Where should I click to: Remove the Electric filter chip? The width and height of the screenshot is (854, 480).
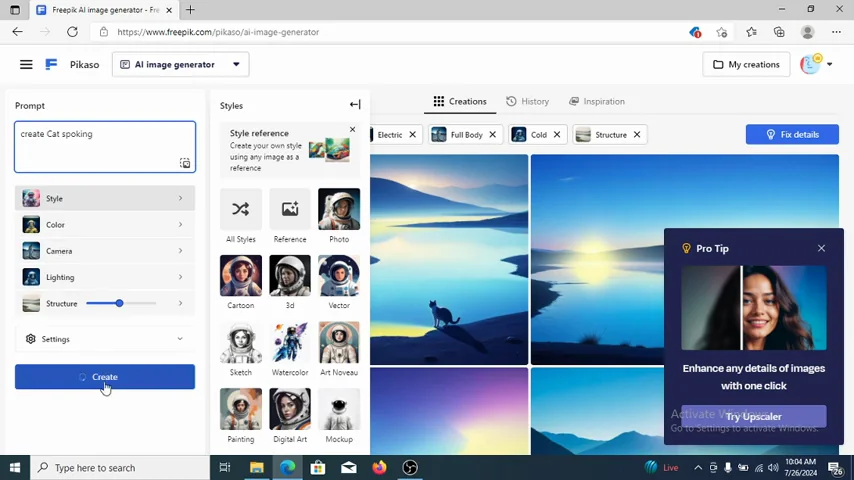(x=412, y=135)
